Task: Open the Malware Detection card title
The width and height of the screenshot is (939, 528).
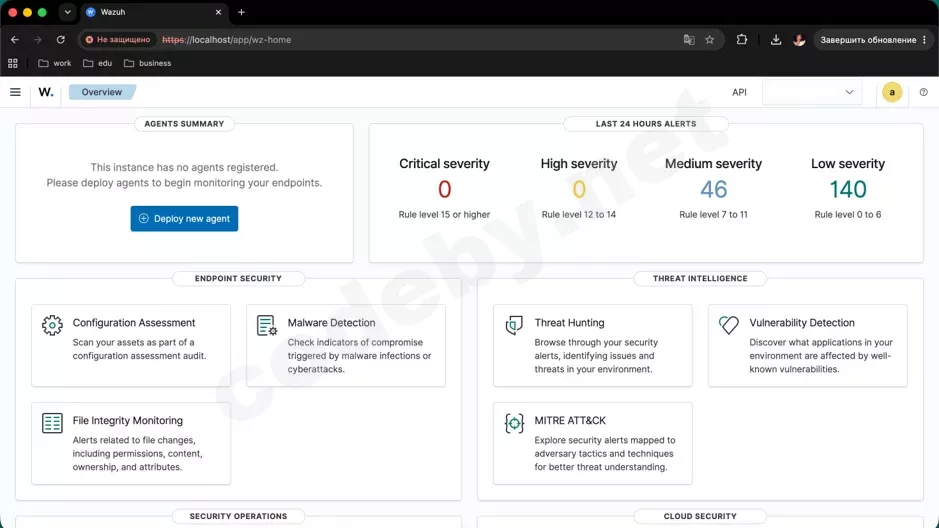Action: pos(331,323)
